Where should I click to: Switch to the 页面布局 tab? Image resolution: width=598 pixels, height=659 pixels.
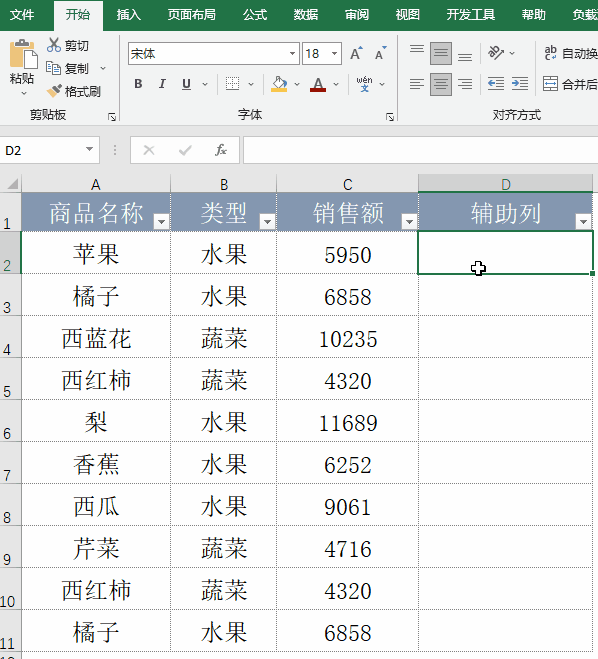[191, 15]
